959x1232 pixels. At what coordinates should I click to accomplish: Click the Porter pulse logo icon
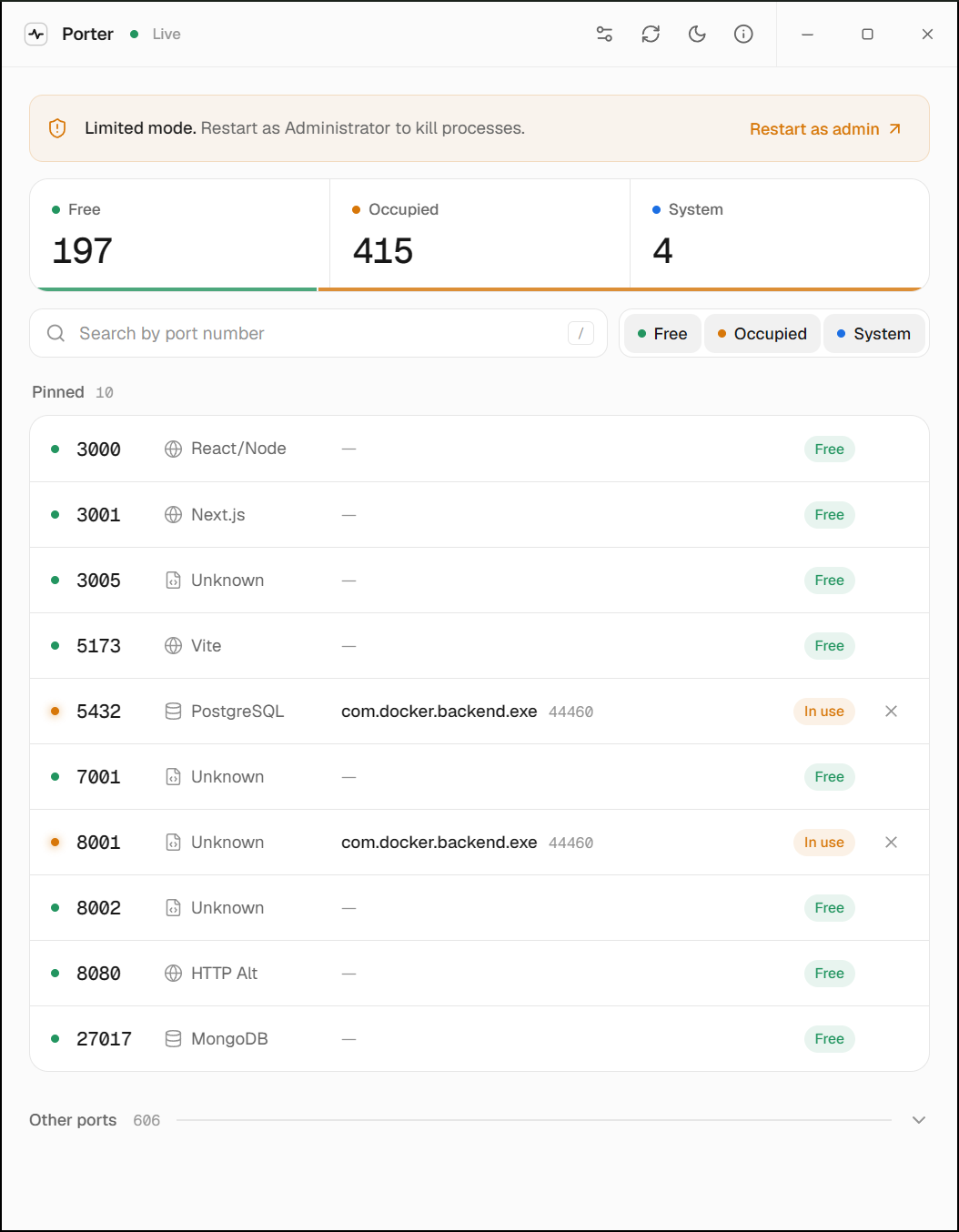(36, 35)
